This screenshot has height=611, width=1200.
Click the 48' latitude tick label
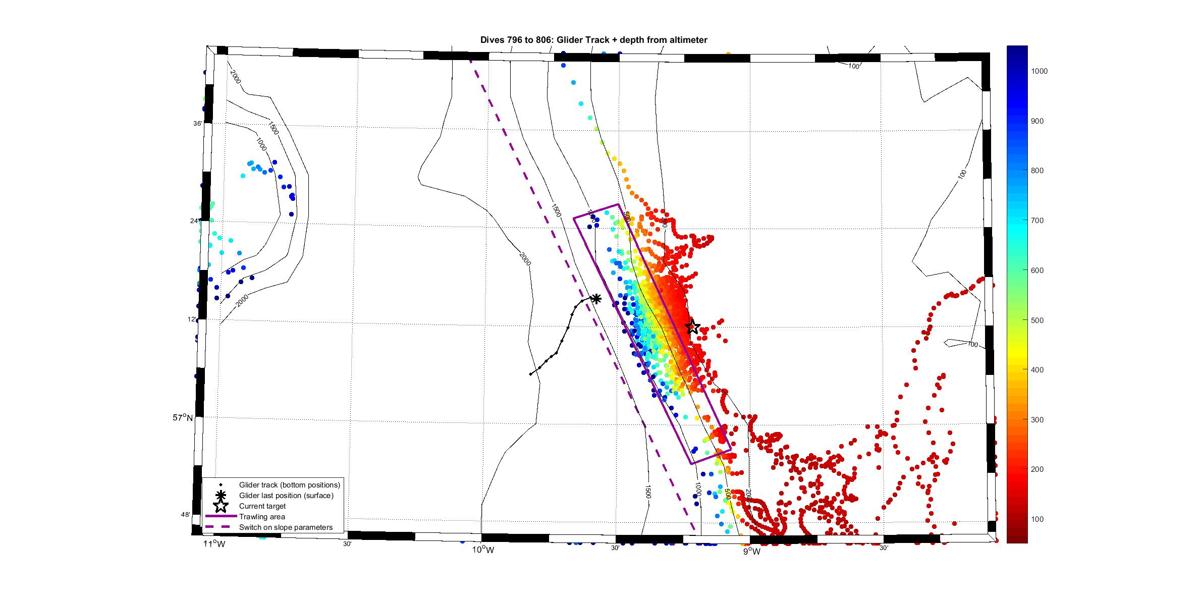(x=185, y=515)
